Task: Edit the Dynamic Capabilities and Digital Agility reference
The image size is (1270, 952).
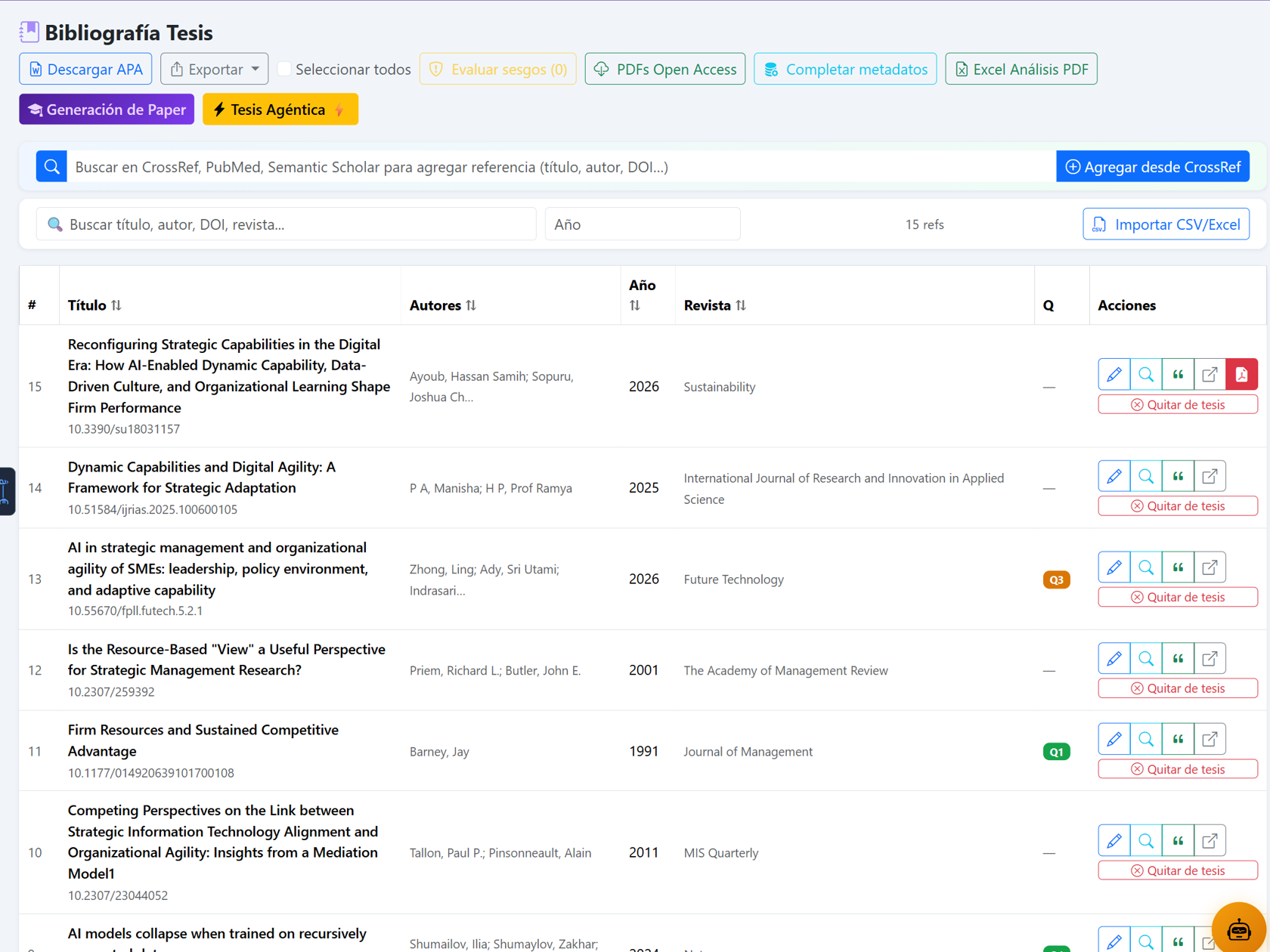Action: click(1114, 476)
